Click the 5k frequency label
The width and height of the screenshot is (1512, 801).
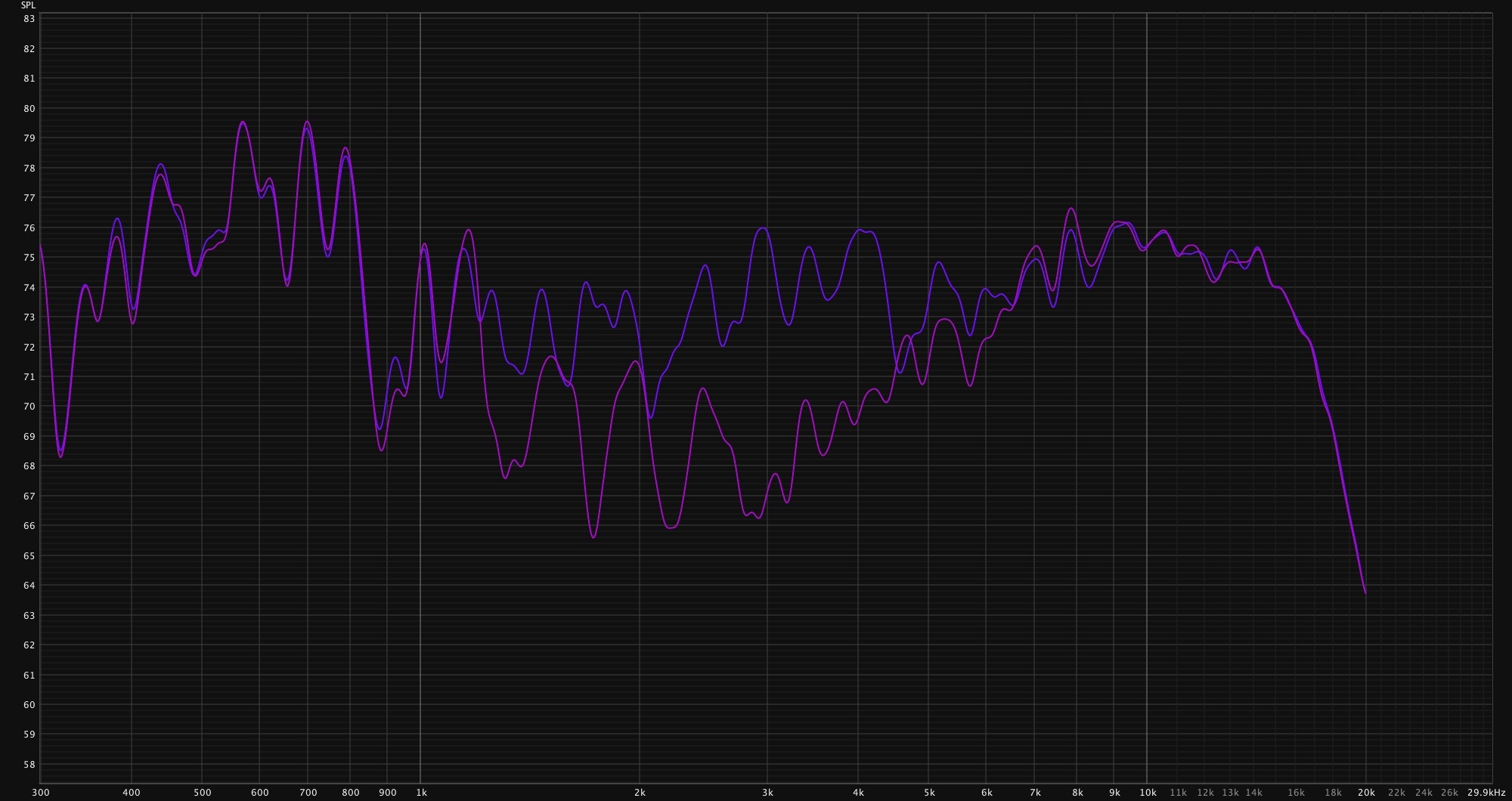click(929, 793)
